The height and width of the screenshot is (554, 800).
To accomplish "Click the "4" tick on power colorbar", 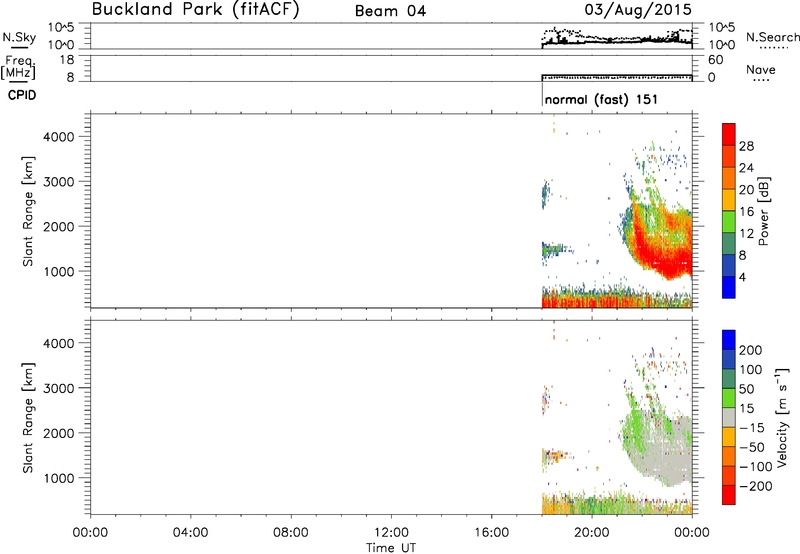I will [742, 277].
